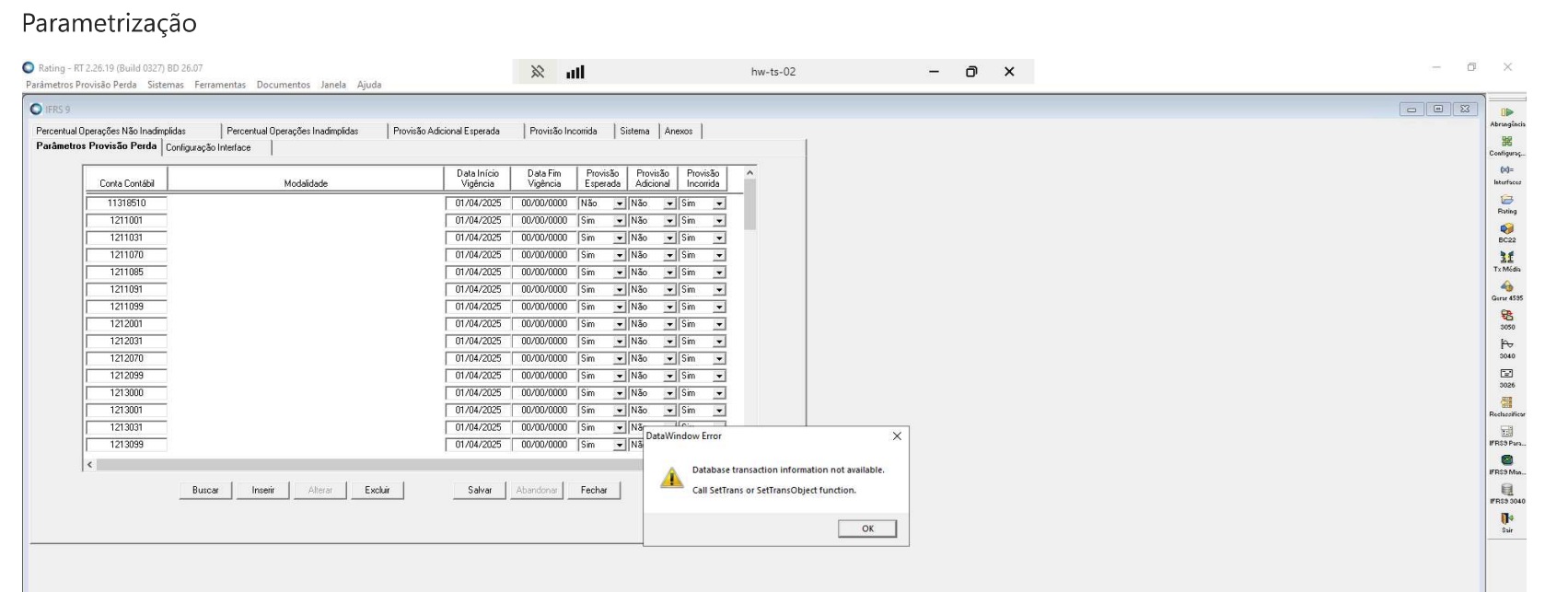Viewport: 1568px width, 592px height.
Task: Click the horizontal scrollbar left arrow
Action: tap(89, 465)
